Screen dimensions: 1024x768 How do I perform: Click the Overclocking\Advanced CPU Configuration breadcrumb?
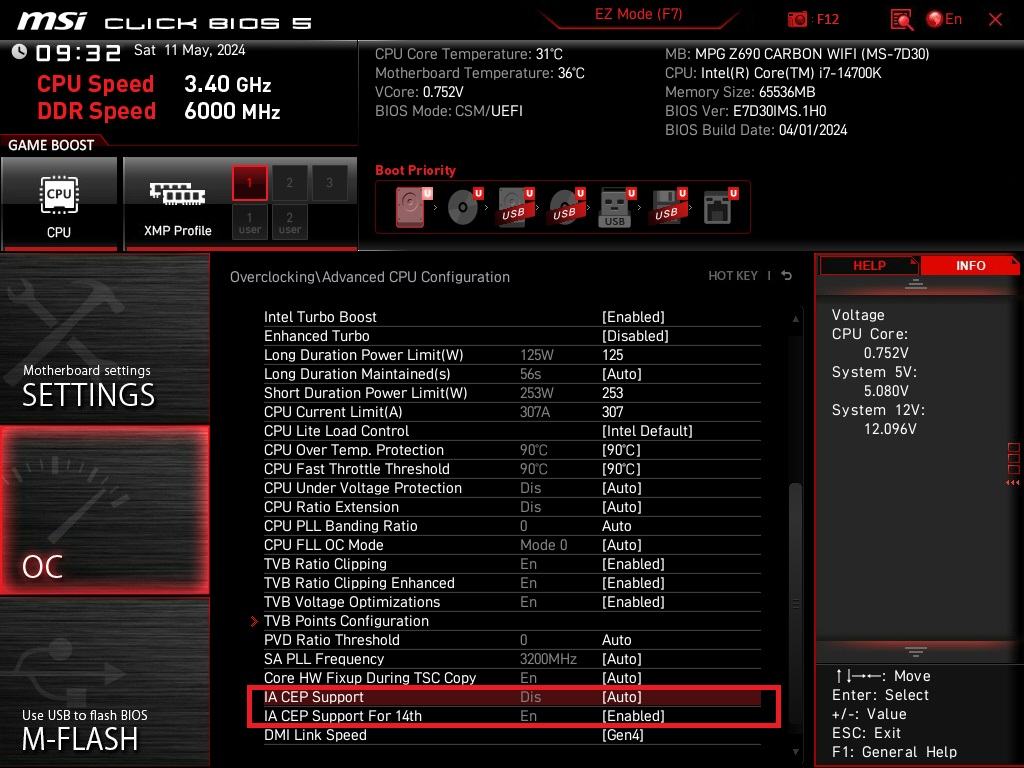coord(370,277)
